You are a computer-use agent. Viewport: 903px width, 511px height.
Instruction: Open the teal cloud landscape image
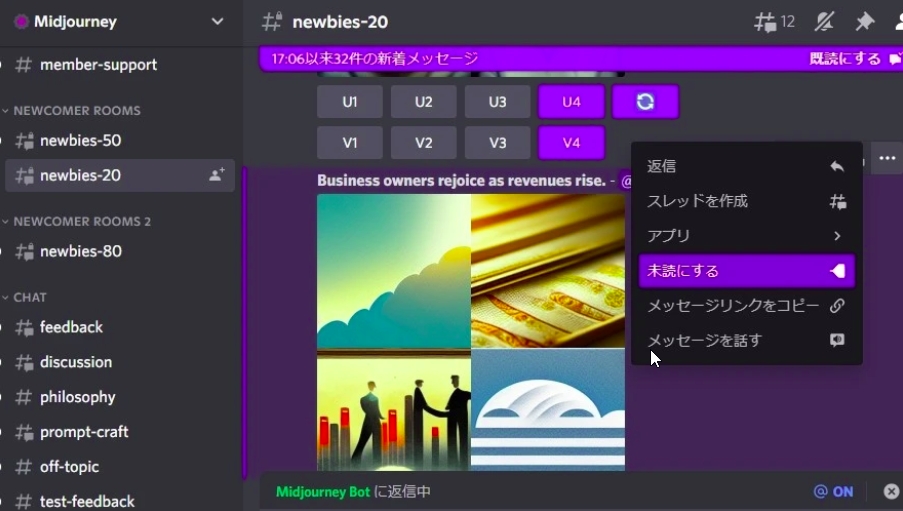[x=394, y=271]
